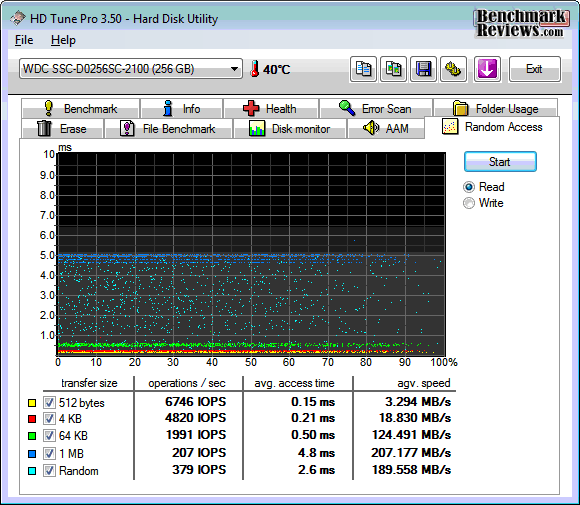This screenshot has height=505, width=580.
Task: Click the copy info to clipboard icon
Action: click(363, 69)
